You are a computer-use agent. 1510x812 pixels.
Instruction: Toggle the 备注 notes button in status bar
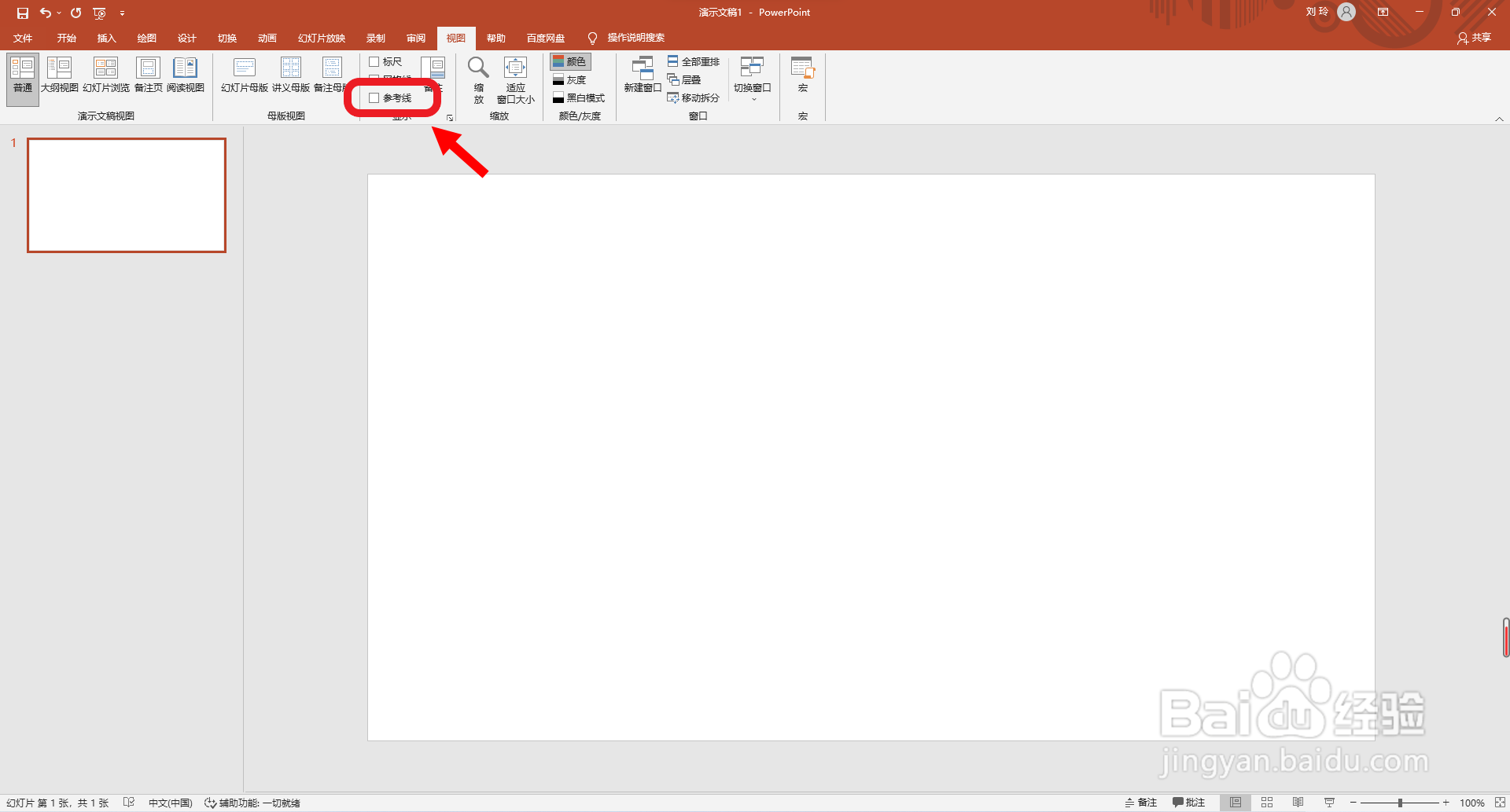[1141, 803]
